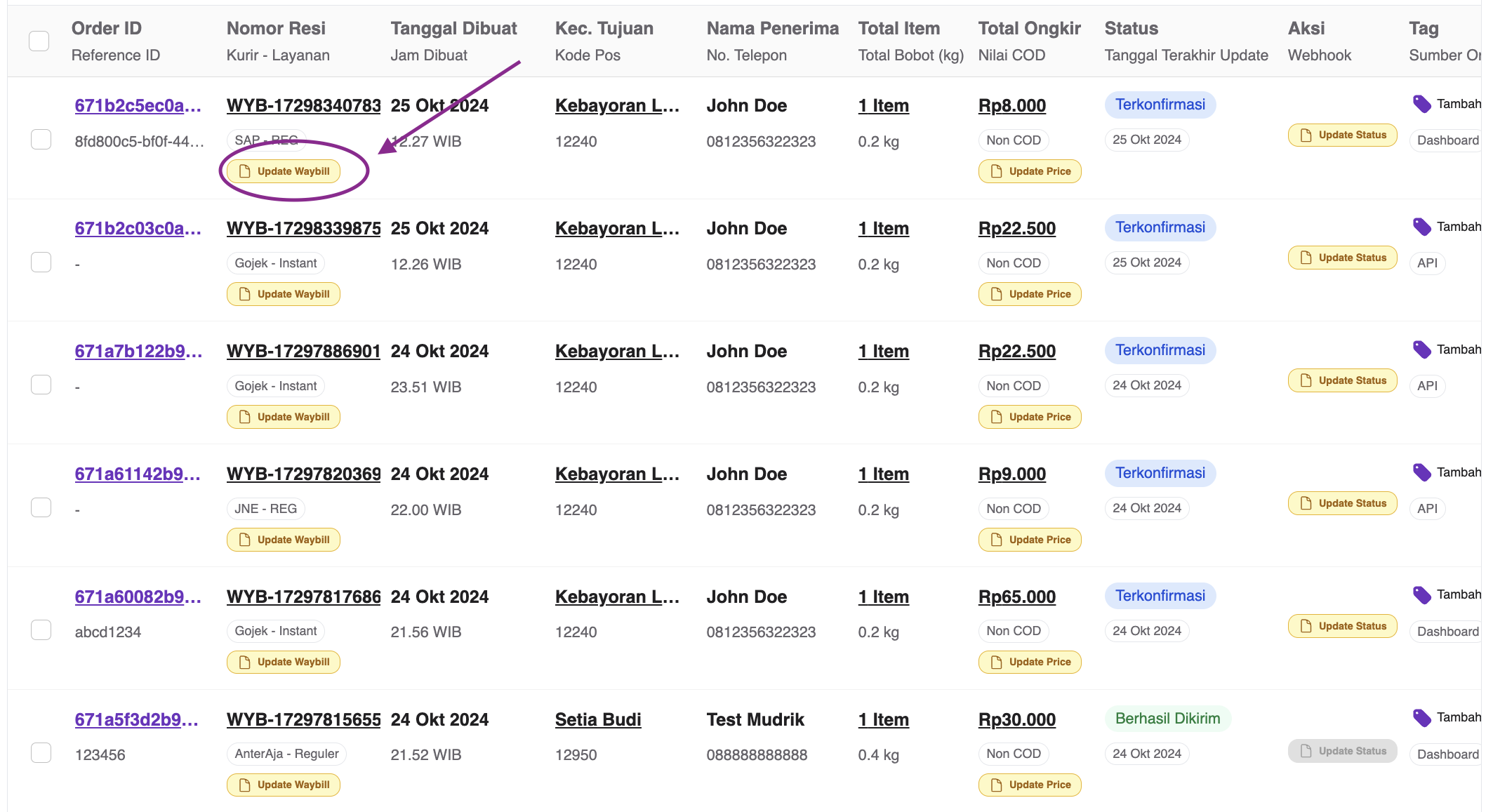Click the disabled Update Status button on Berhasil Dikirim row
Screen dimensions: 1493x812
click(x=1342, y=750)
